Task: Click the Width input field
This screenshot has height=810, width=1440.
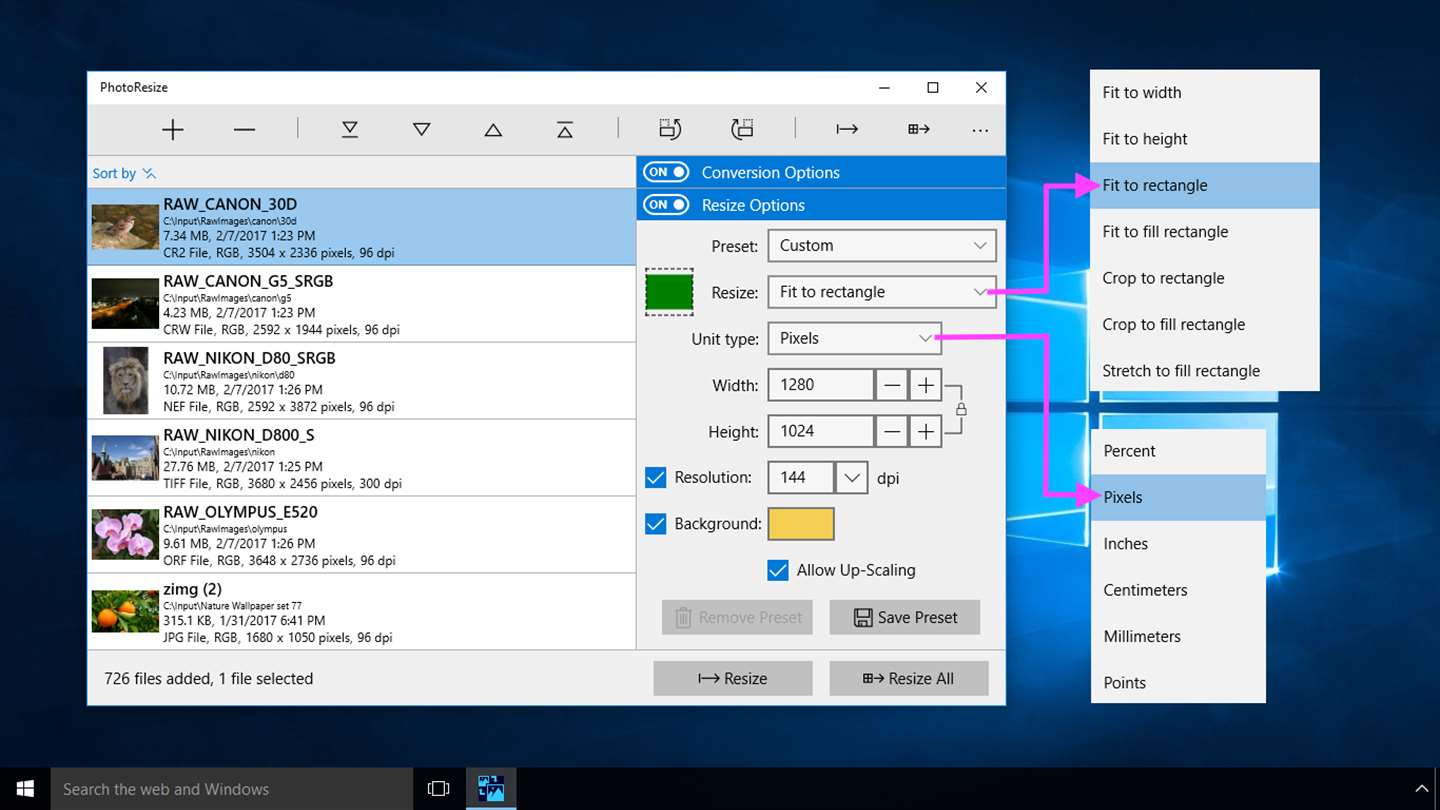Action: pyautogui.click(x=821, y=385)
